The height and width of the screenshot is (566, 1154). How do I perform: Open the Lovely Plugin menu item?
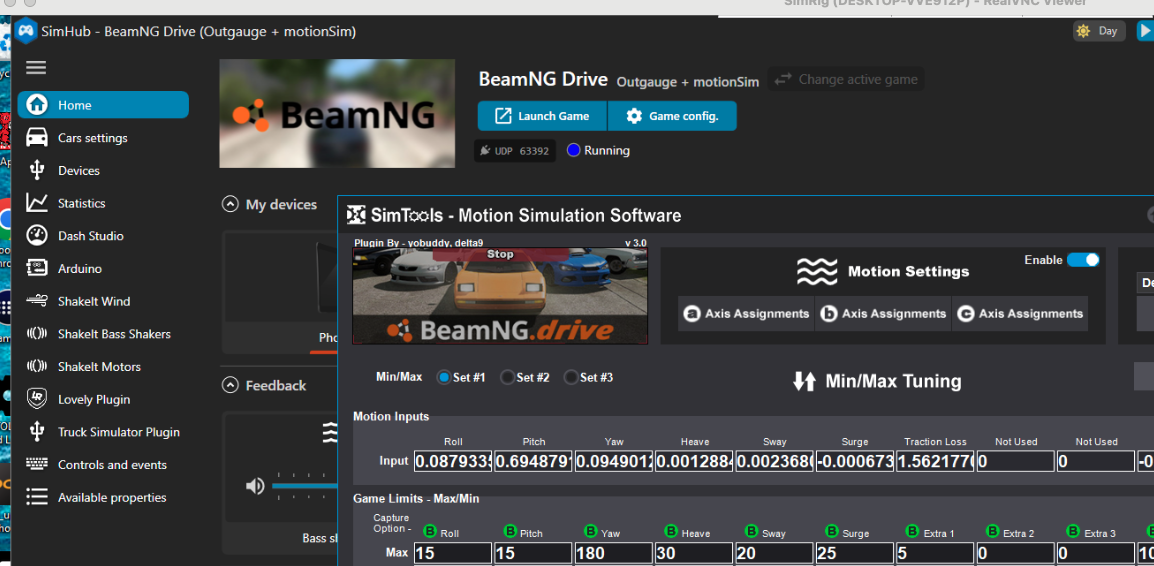pos(93,399)
